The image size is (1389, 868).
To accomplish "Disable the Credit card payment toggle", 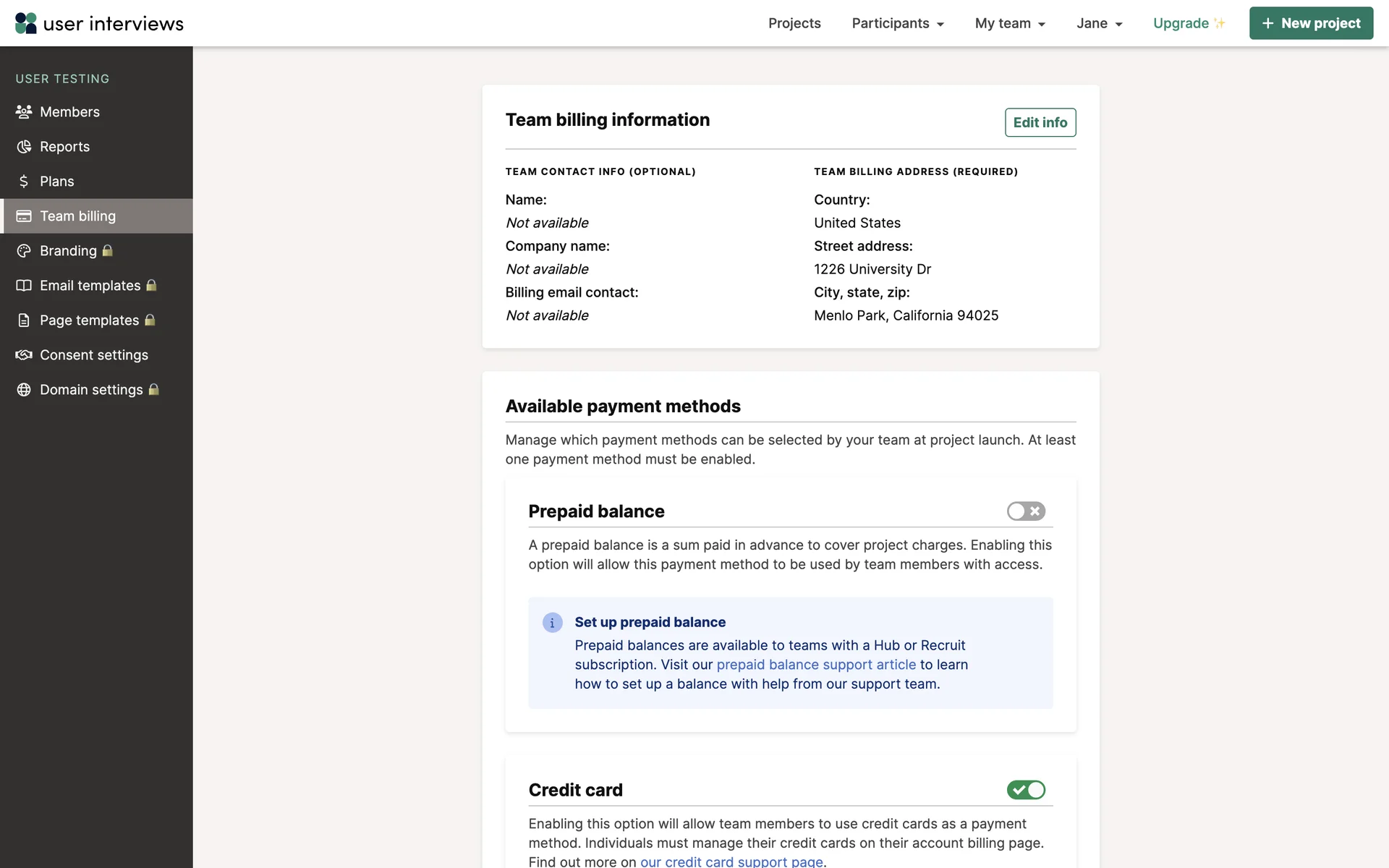I will (1026, 790).
